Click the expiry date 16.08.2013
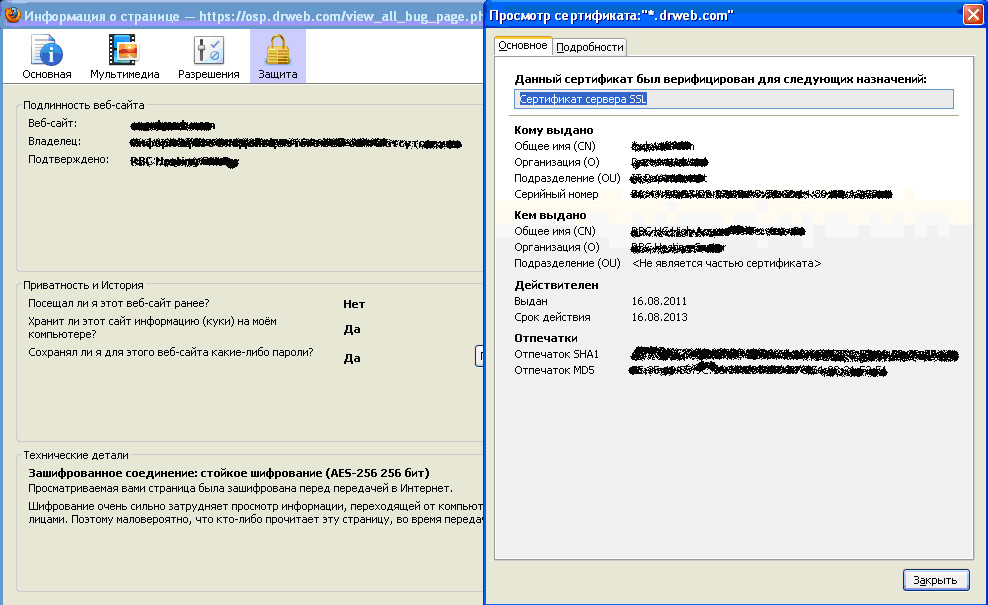Image resolution: width=988 pixels, height=605 pixels. click(x=659, y=317)
